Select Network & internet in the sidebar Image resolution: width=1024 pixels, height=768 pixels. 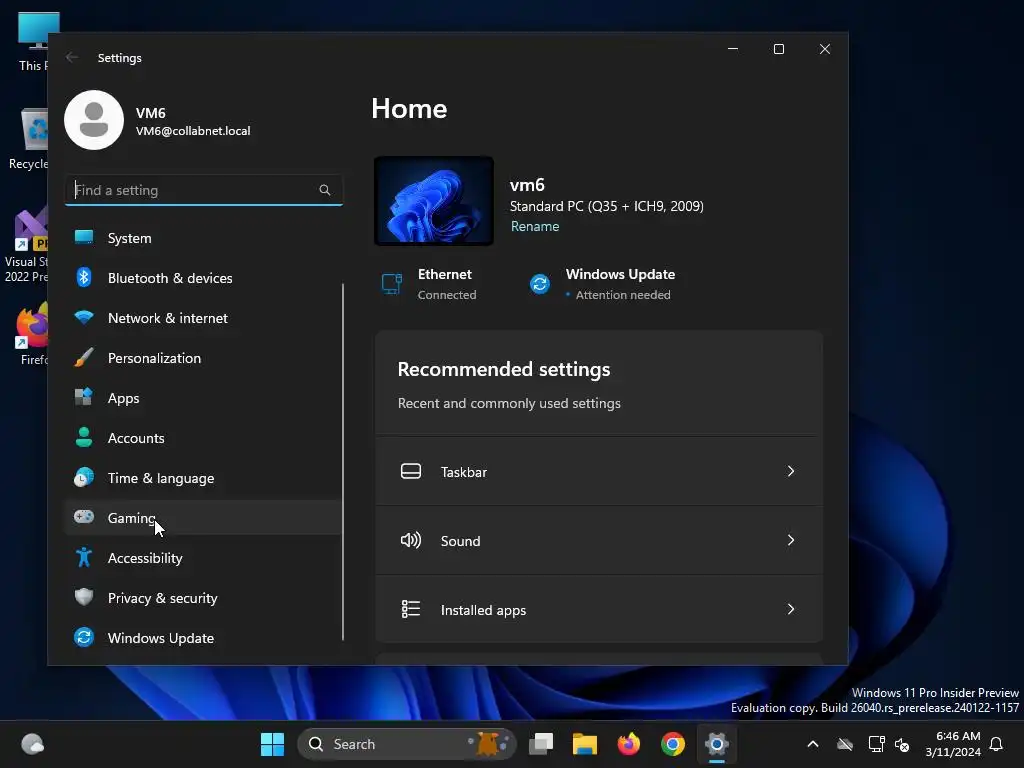(x=202, y=317)
